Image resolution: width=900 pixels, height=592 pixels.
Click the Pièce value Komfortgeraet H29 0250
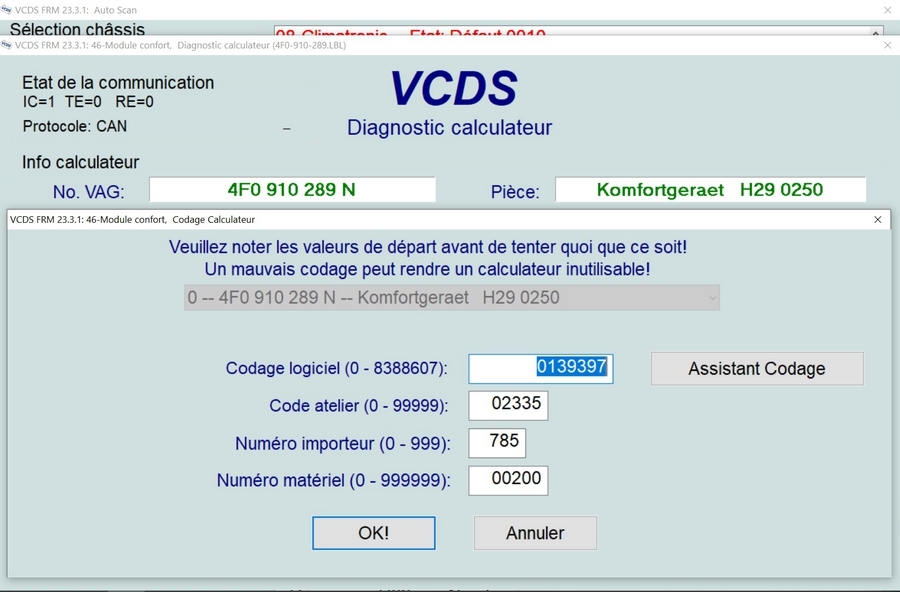coord(710,189)
